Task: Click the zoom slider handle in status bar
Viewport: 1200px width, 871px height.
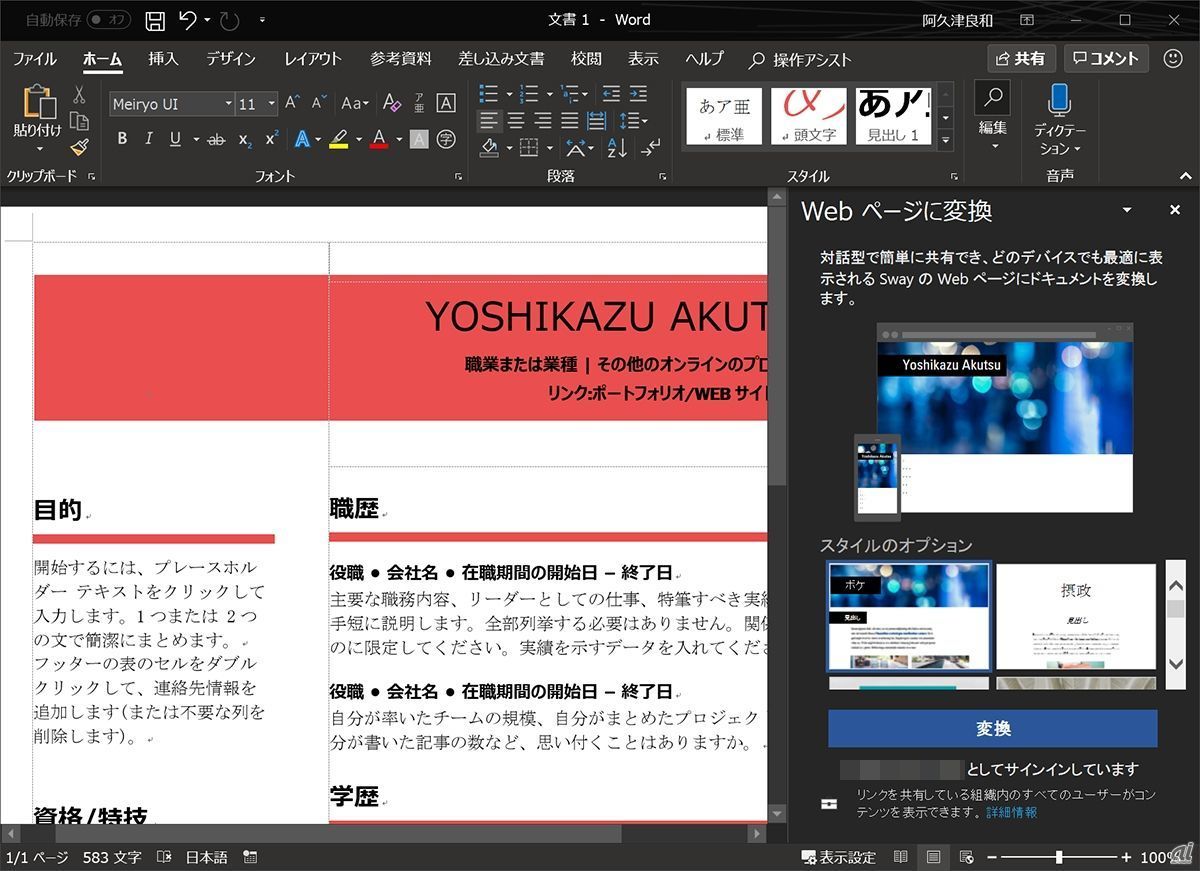Action: 1058,857
